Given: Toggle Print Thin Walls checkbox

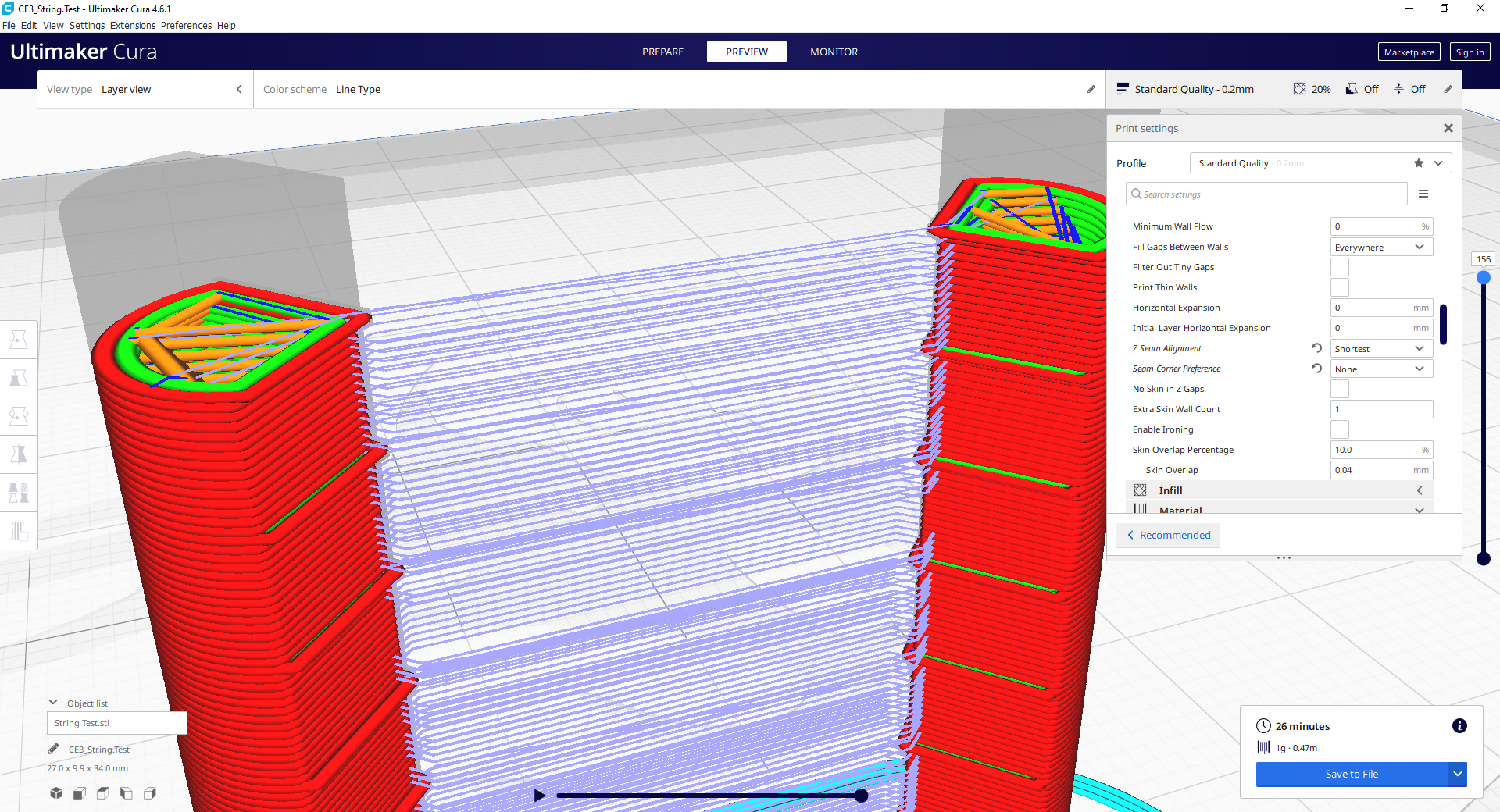Looking at the screenshot, I should click(1340, 287).
